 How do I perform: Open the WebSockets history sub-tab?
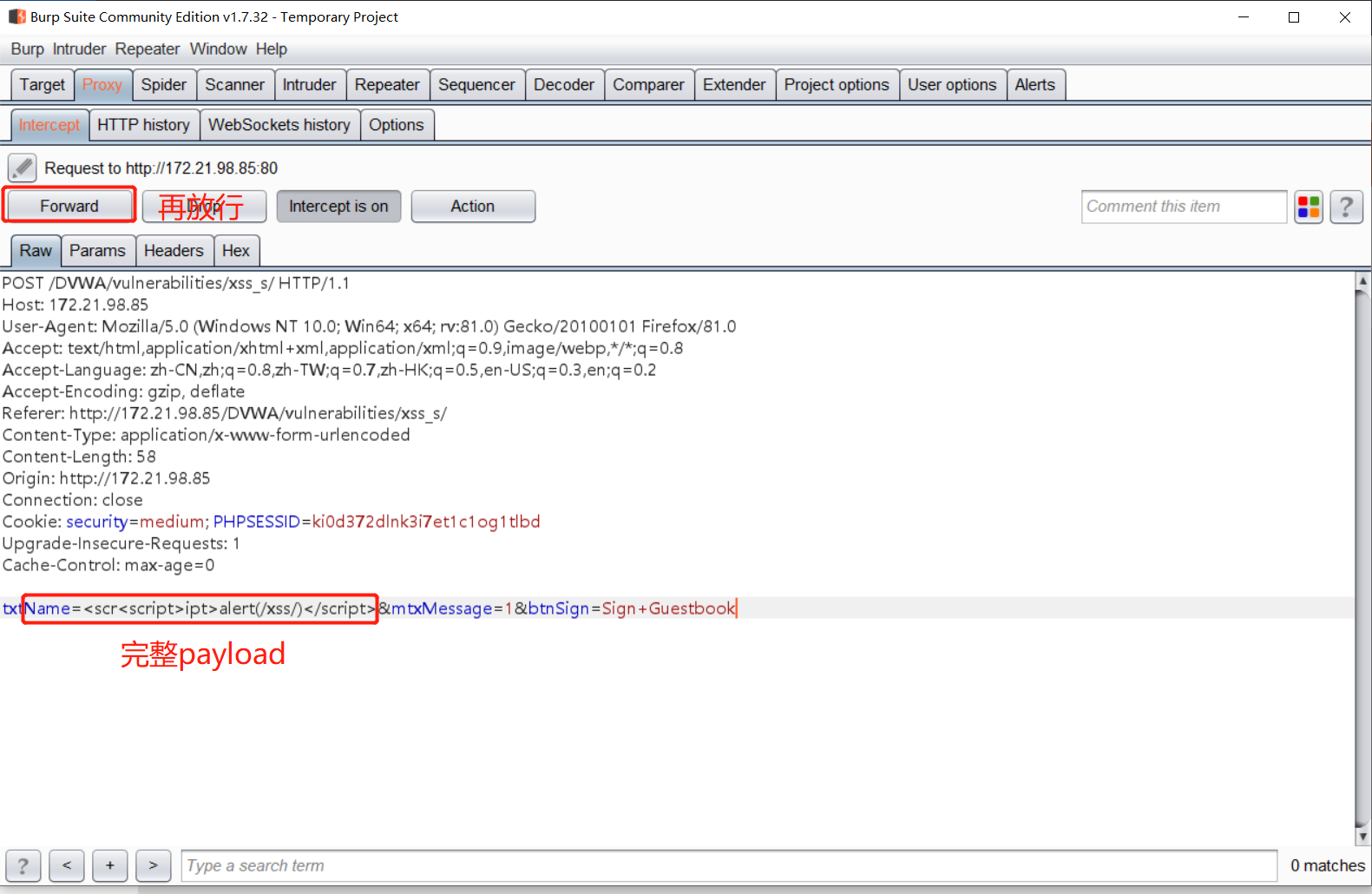coord(279,125)
